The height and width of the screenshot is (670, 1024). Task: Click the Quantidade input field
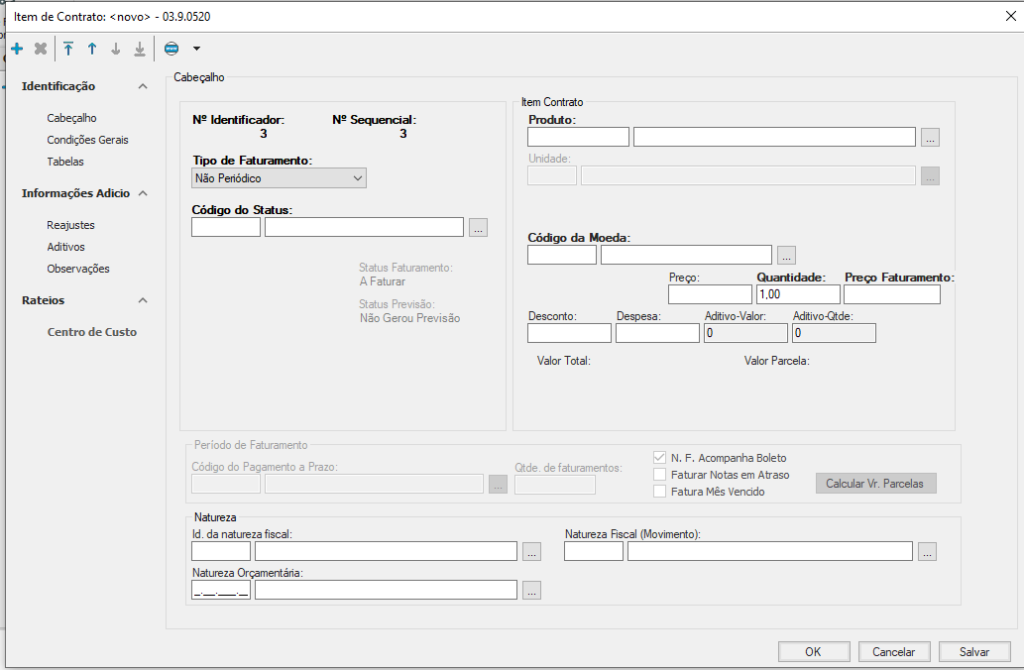click(797, 295)
